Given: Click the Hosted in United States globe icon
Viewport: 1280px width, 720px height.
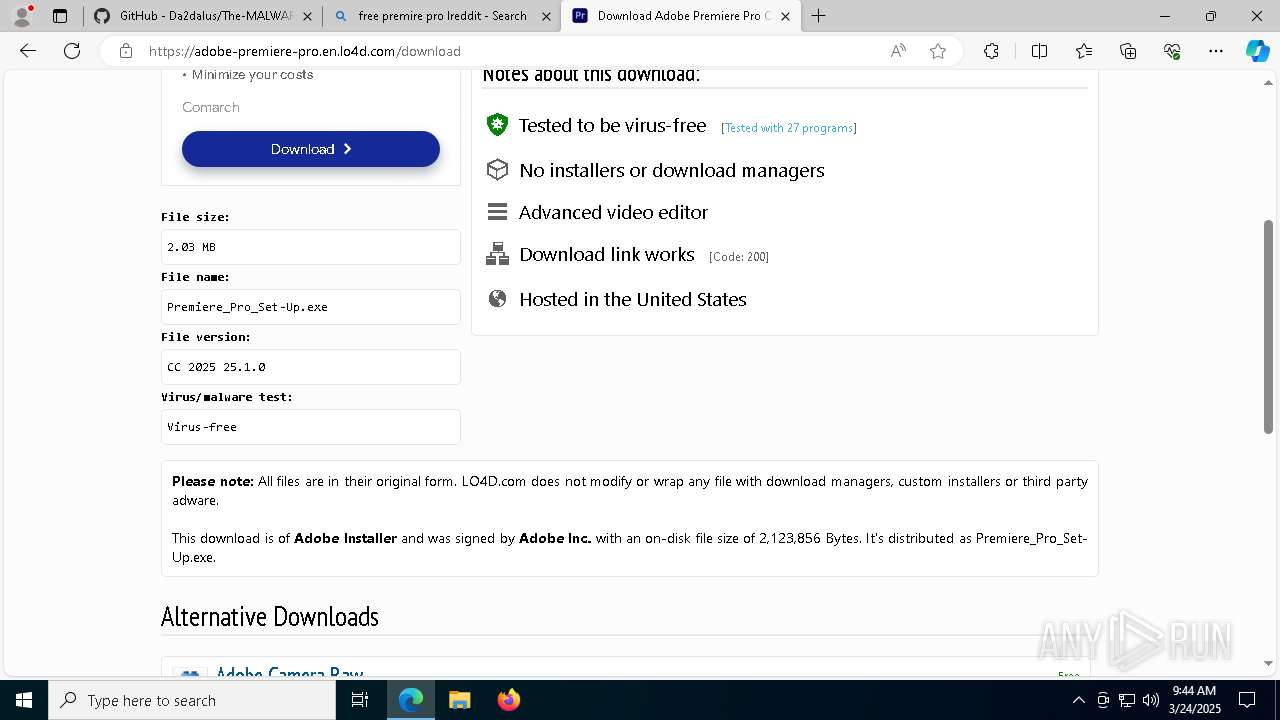Looking at the screenshot, I should [497, 299].
